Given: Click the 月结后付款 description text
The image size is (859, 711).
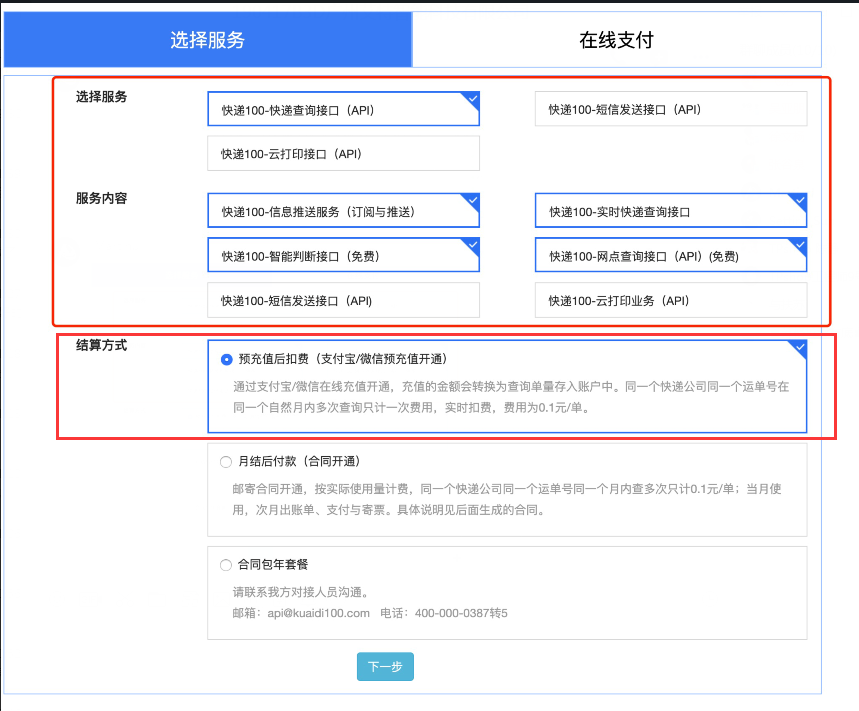Looking at the screenshot, I should coord(505,498).
